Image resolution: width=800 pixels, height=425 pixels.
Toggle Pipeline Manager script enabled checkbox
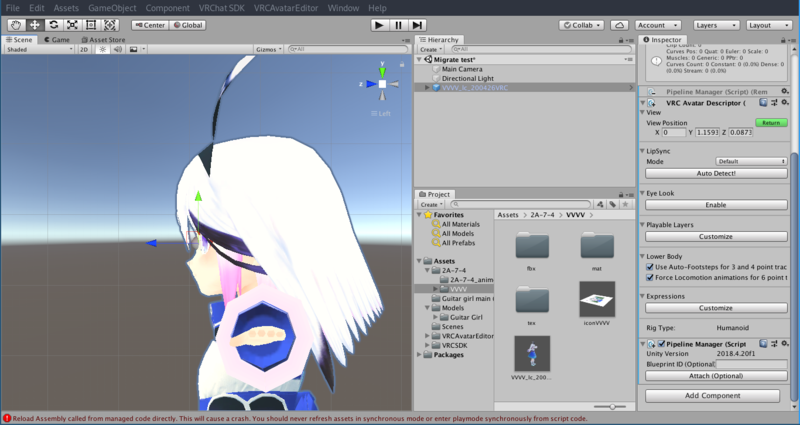click(x=662, y=344)
